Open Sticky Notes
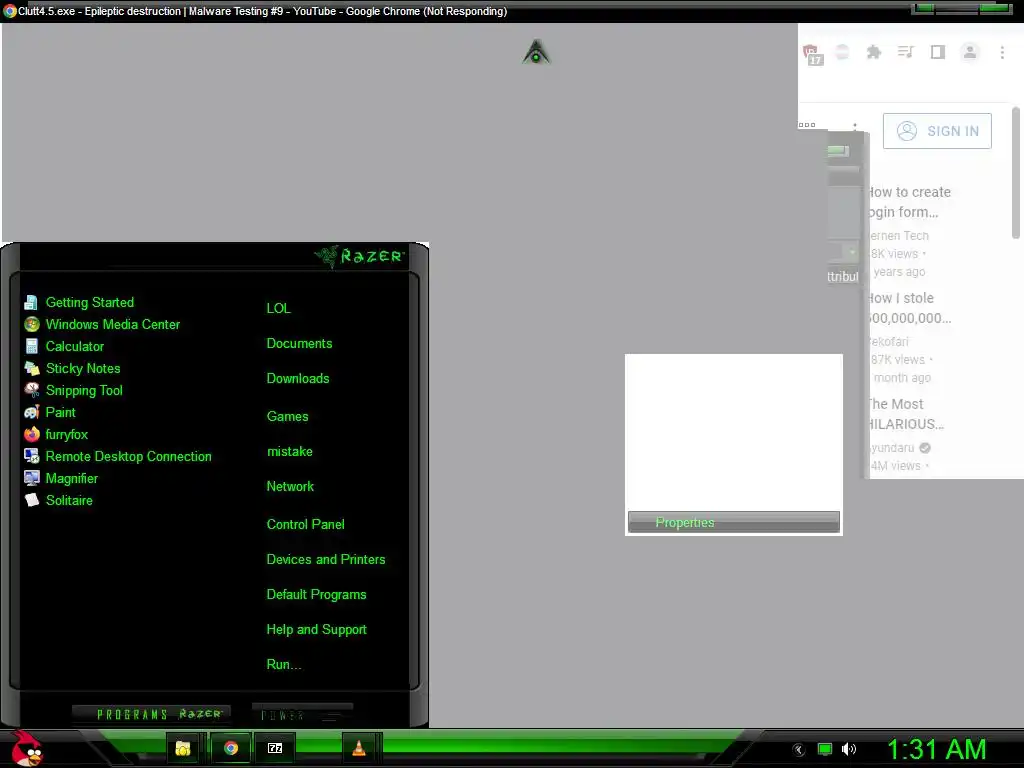The height and width of the screenshot is (768, 1024). point(72,368)
